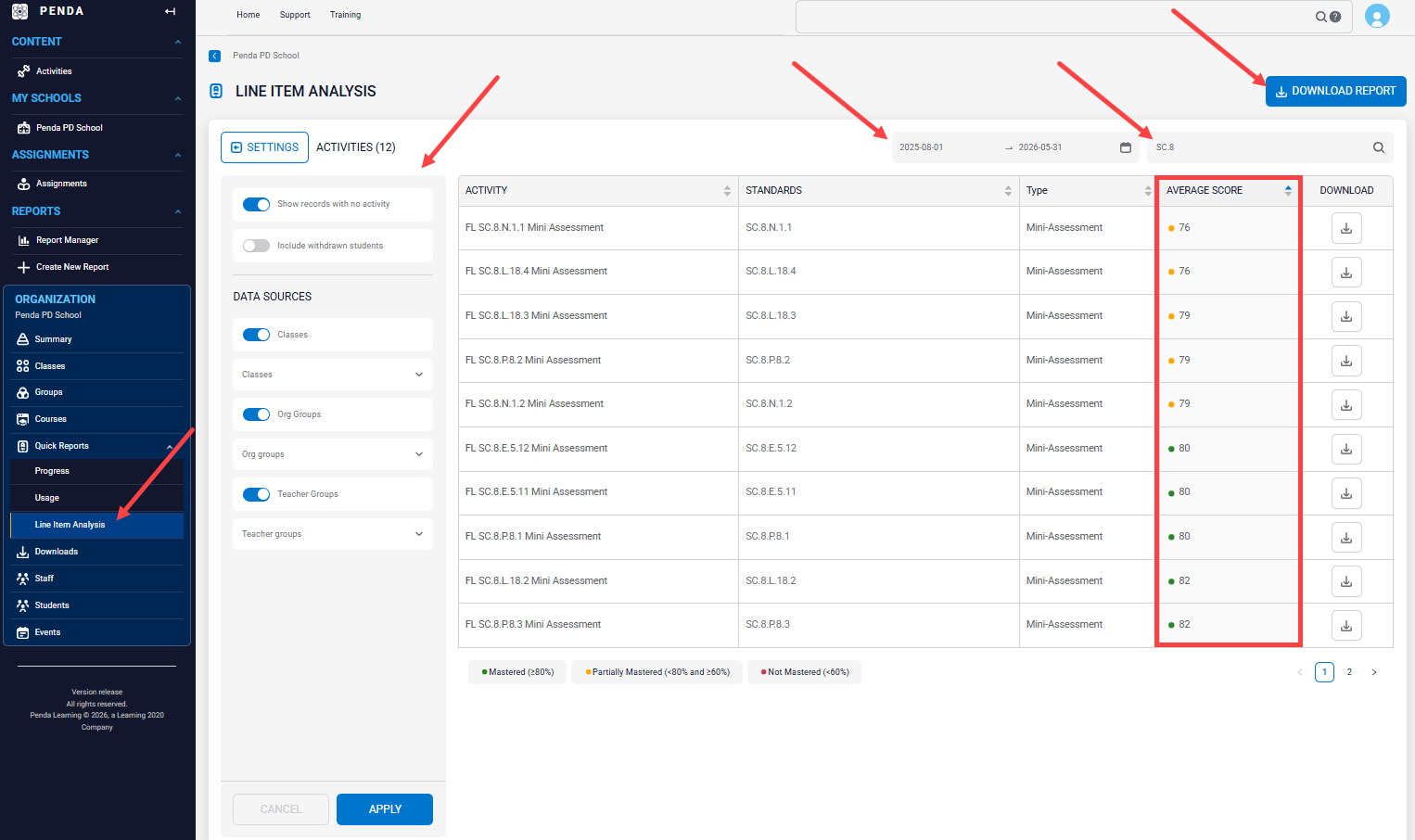Download FL SC.8.P.8.2 Mini Assessment report

tap(1346, 361)
